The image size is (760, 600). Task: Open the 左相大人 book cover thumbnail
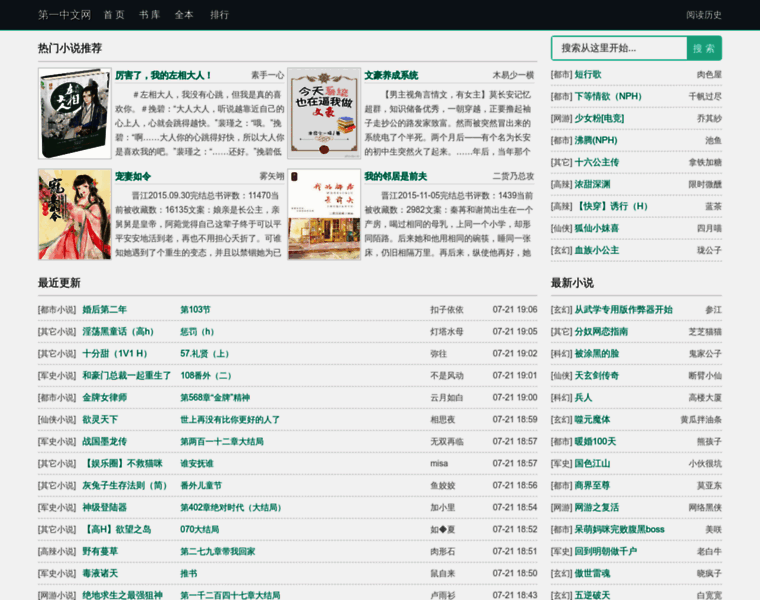coord(75,113)
